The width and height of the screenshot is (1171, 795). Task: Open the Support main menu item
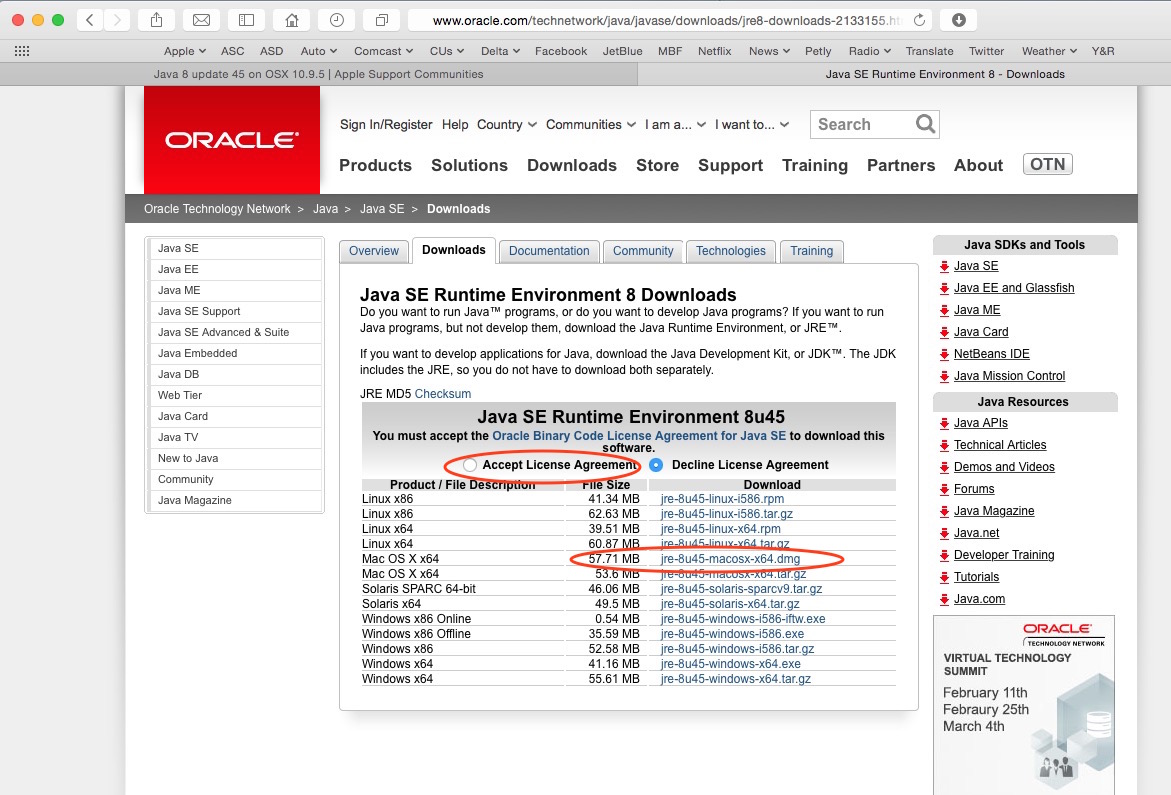click(730, 165)
